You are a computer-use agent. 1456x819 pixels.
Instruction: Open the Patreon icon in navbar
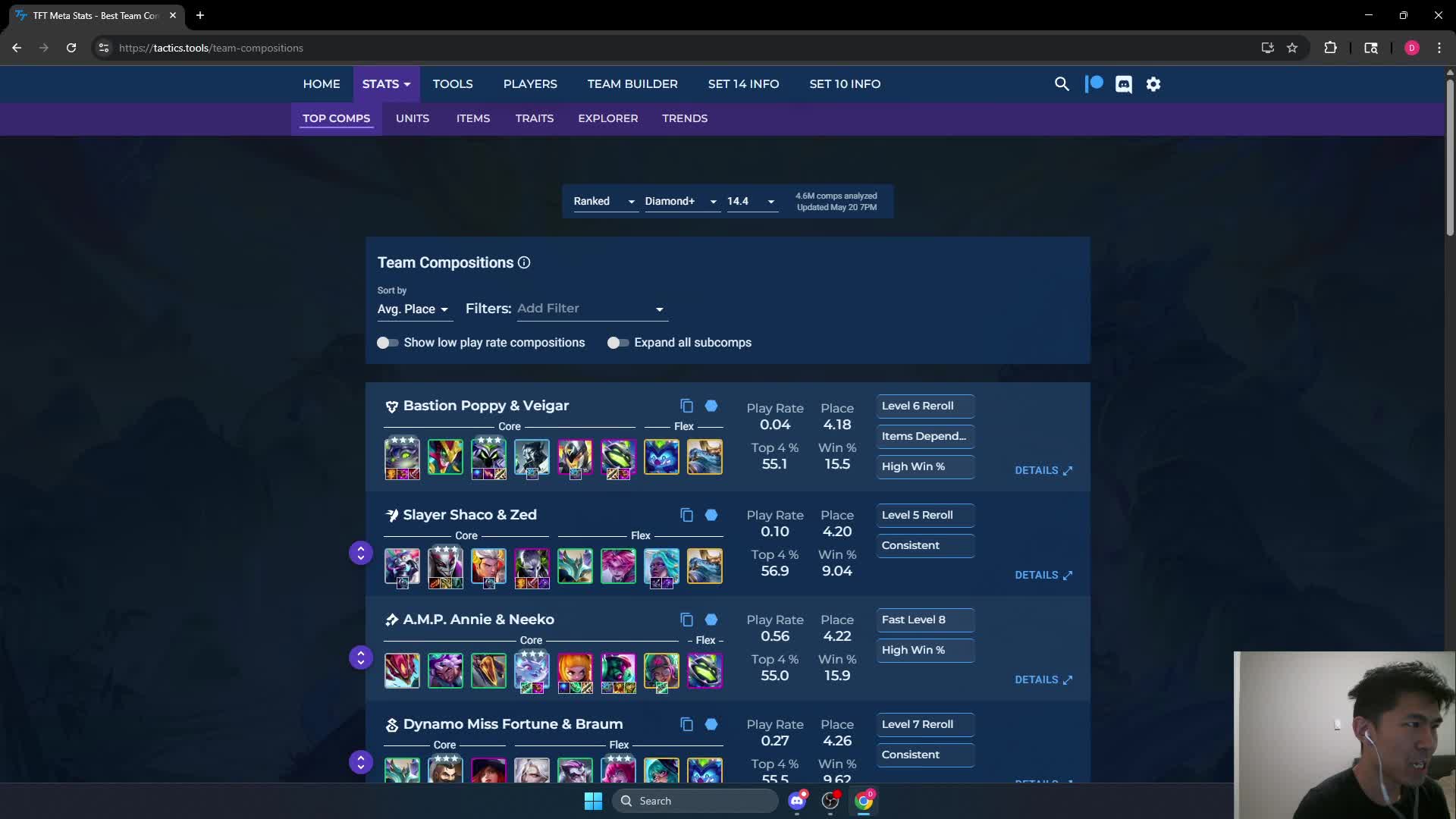pos(1094,84)
